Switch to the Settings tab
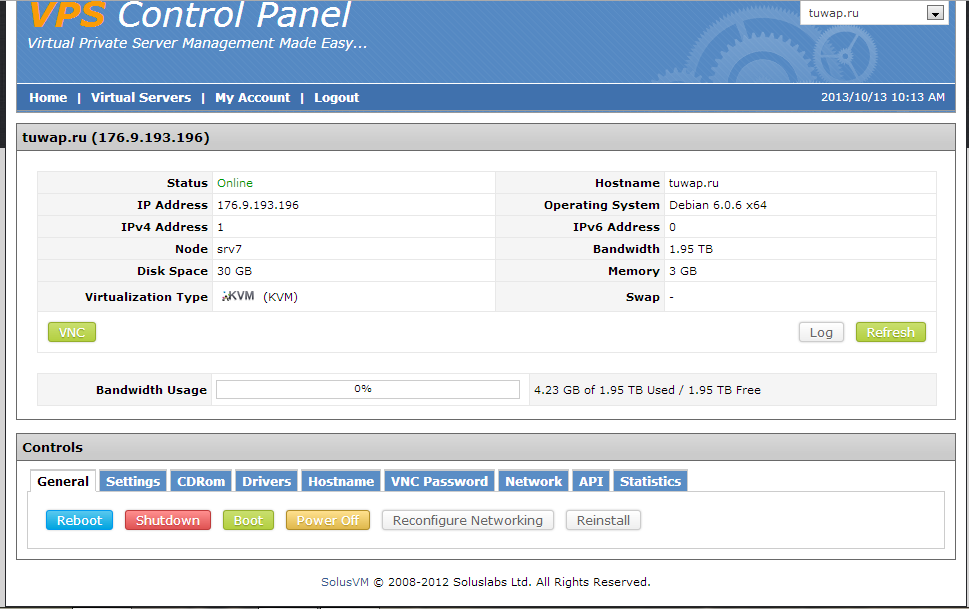The height and width of the screenshot is (609, 969). (133, 481)
